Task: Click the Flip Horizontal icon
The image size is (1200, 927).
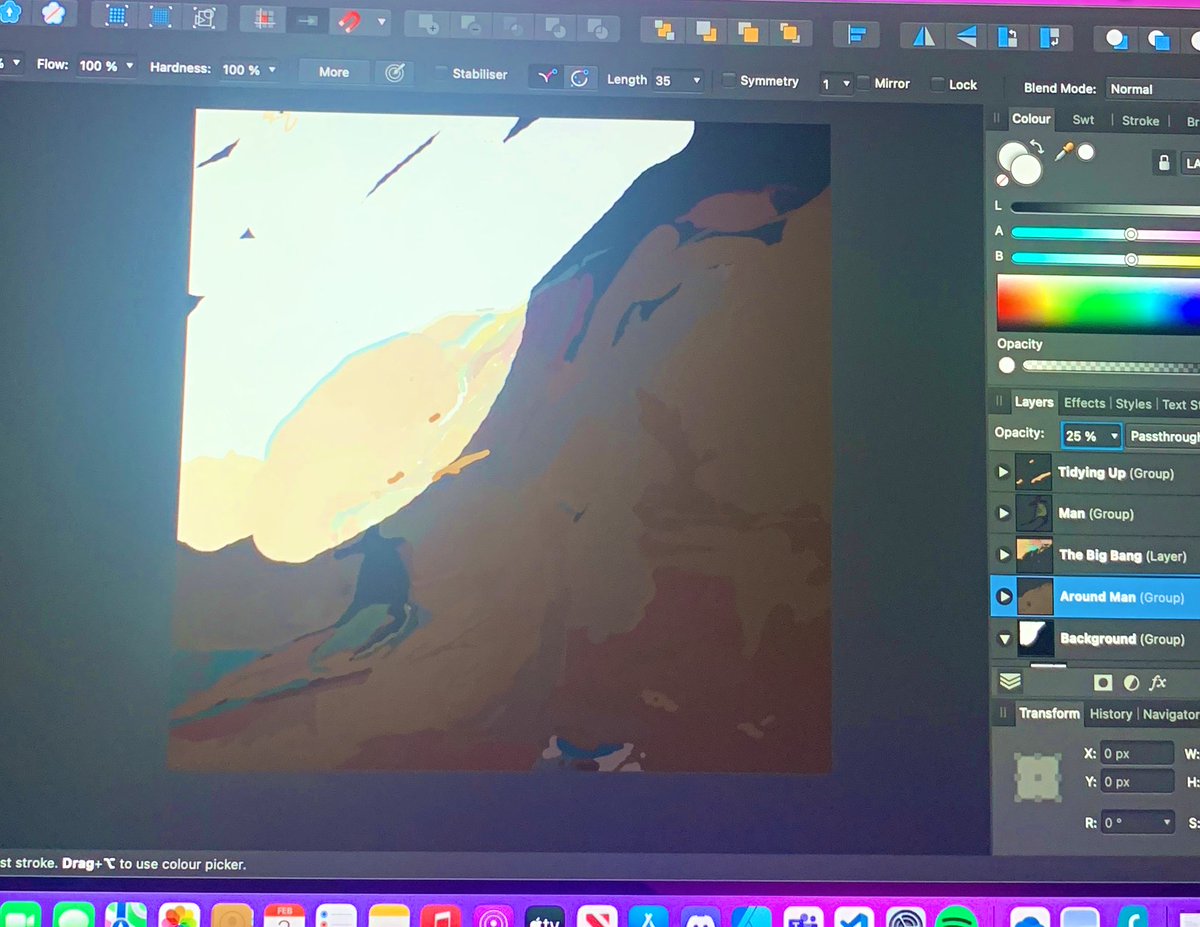Action: pos(924,36)
